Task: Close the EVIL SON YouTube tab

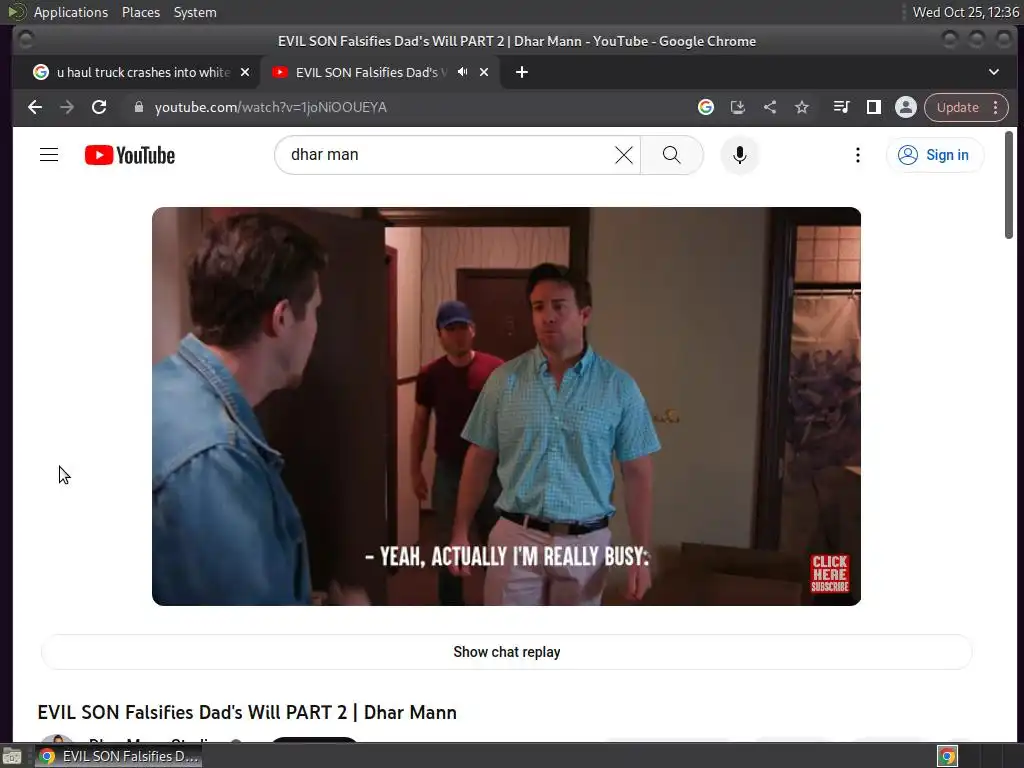Action: point(484,72)
